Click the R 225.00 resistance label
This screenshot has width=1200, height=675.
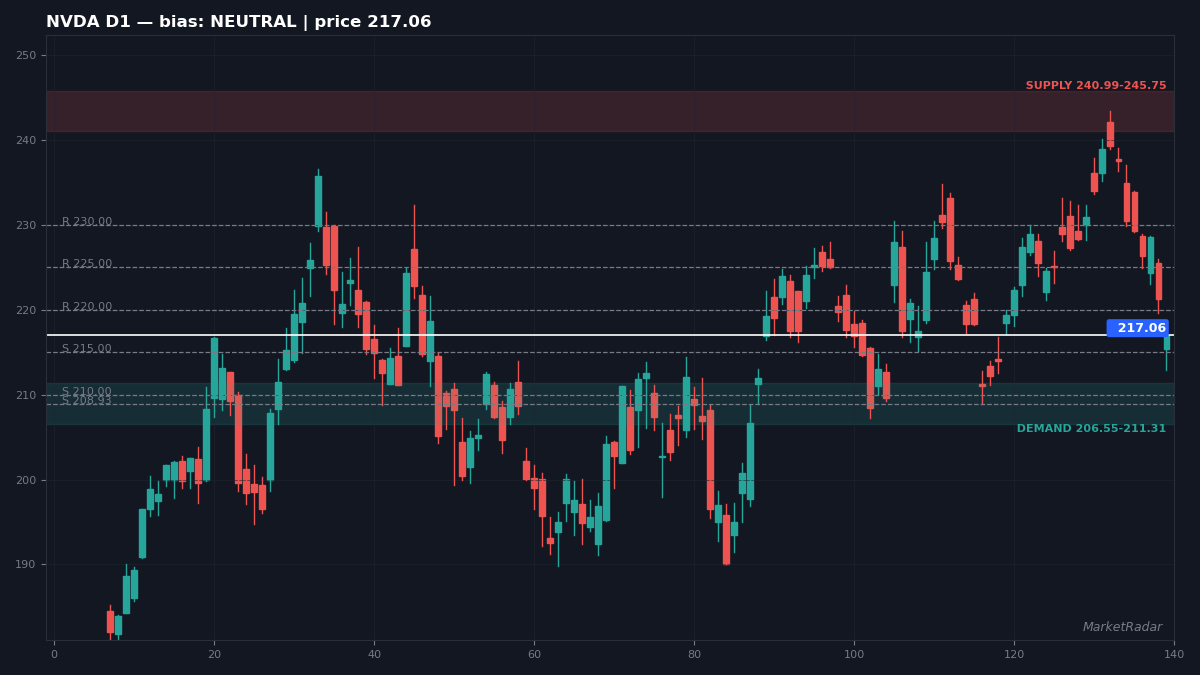[x=87, y=264]
